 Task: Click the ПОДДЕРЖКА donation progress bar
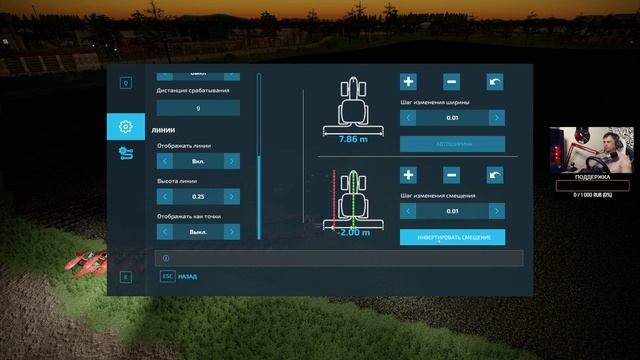coord(592,186)
